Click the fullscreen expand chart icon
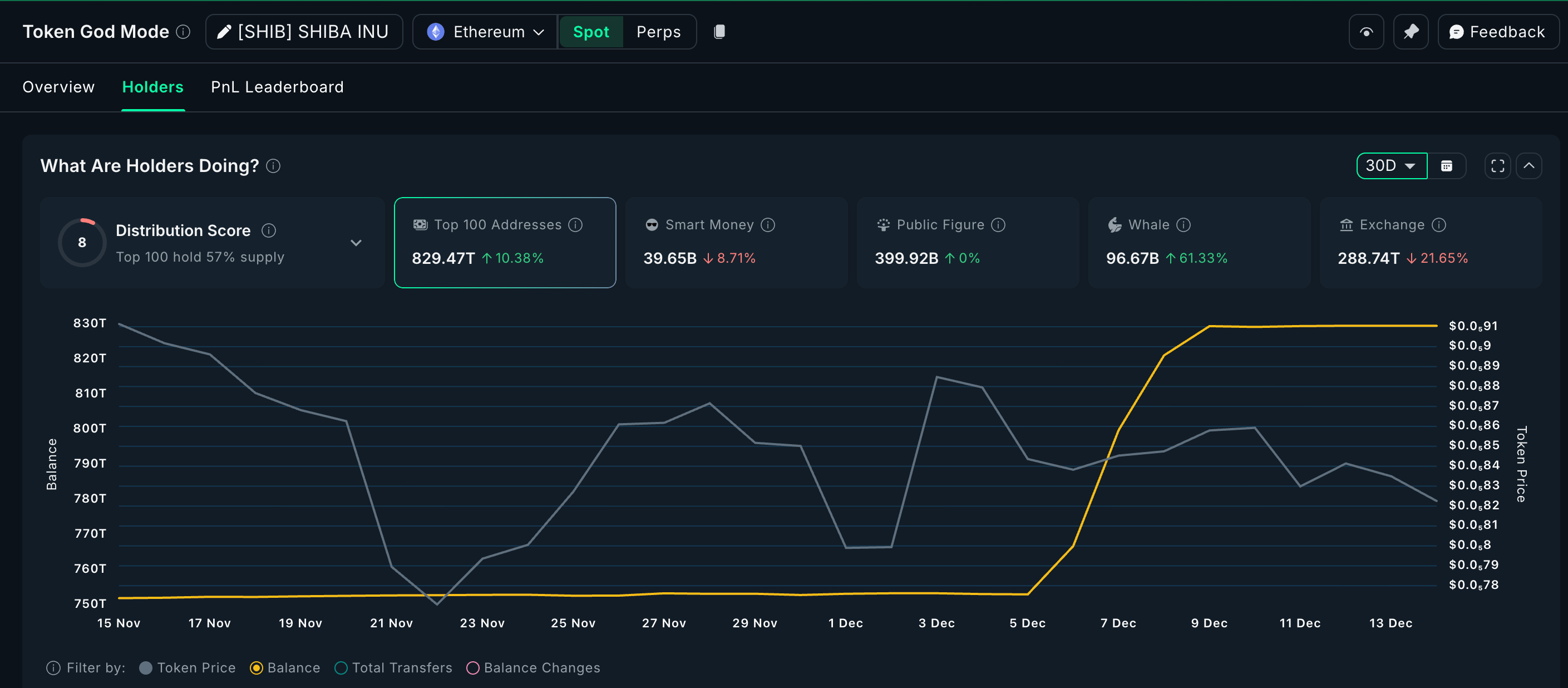 pos(1497,166)
